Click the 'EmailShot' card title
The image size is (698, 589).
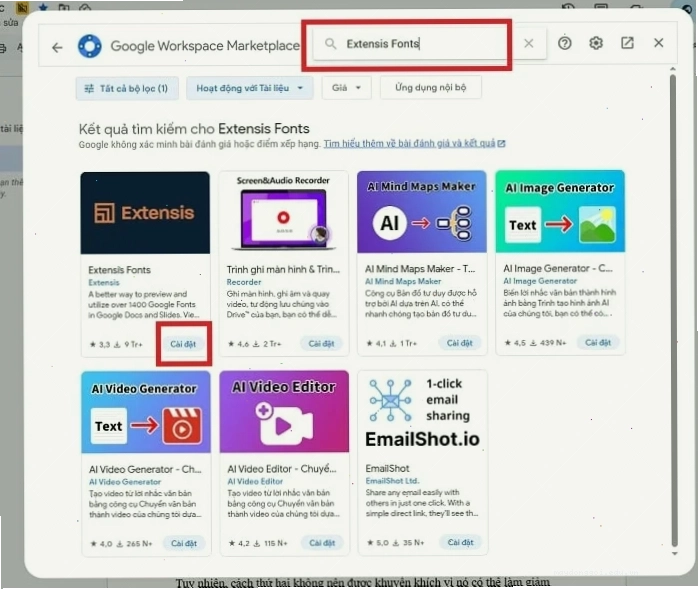[387, 468]
